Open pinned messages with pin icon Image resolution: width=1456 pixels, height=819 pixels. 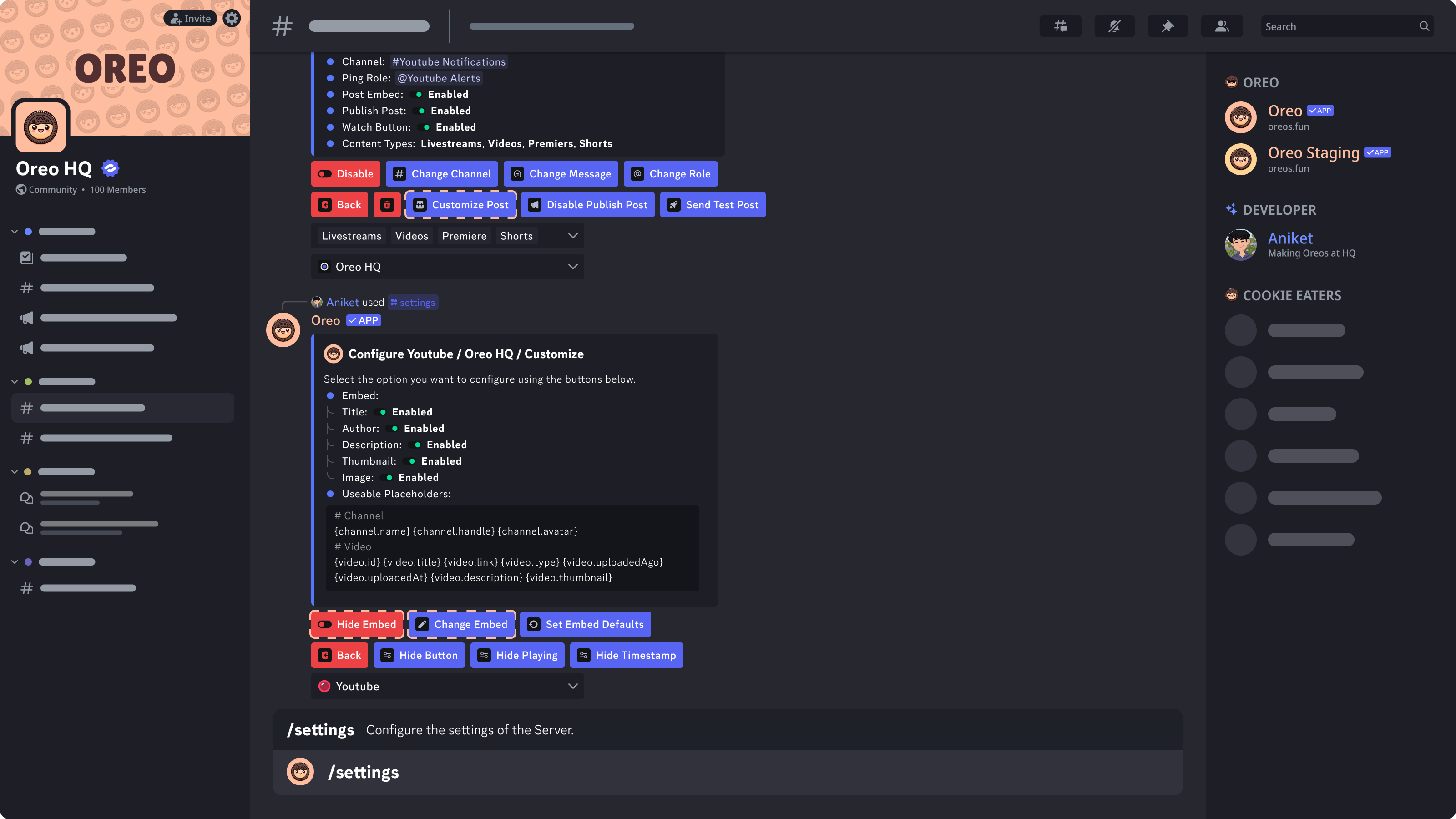pos(1168,26)
